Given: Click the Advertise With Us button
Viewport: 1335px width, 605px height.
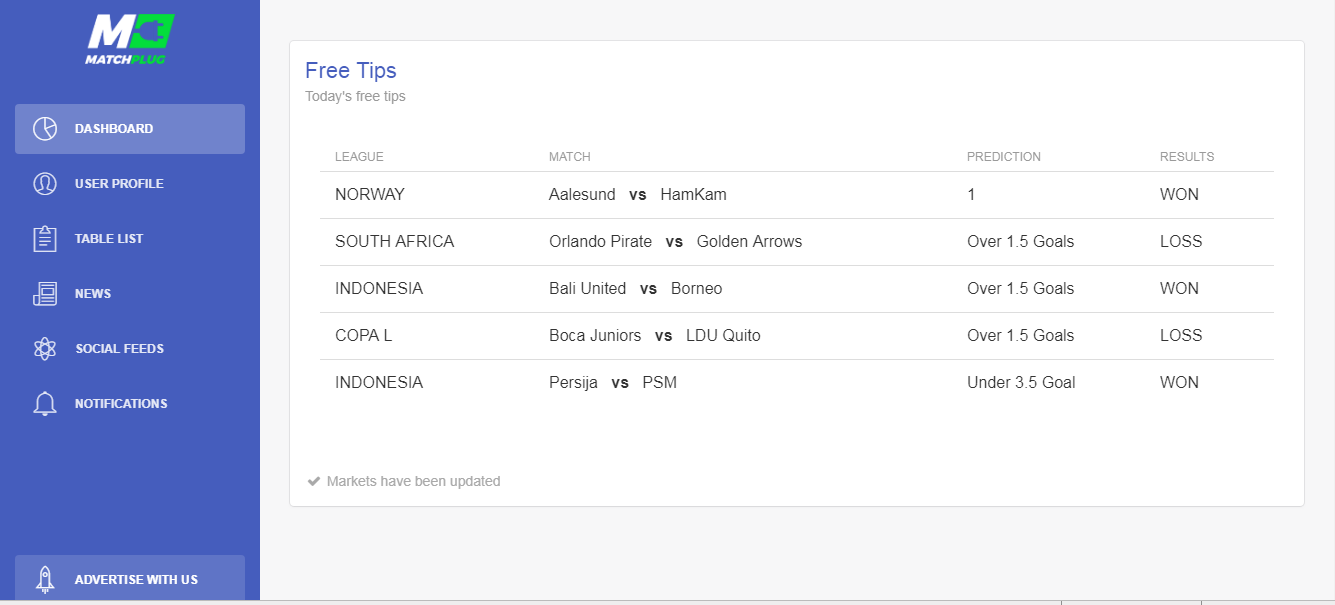Looking at the screenshot, I should pos(130,578).
